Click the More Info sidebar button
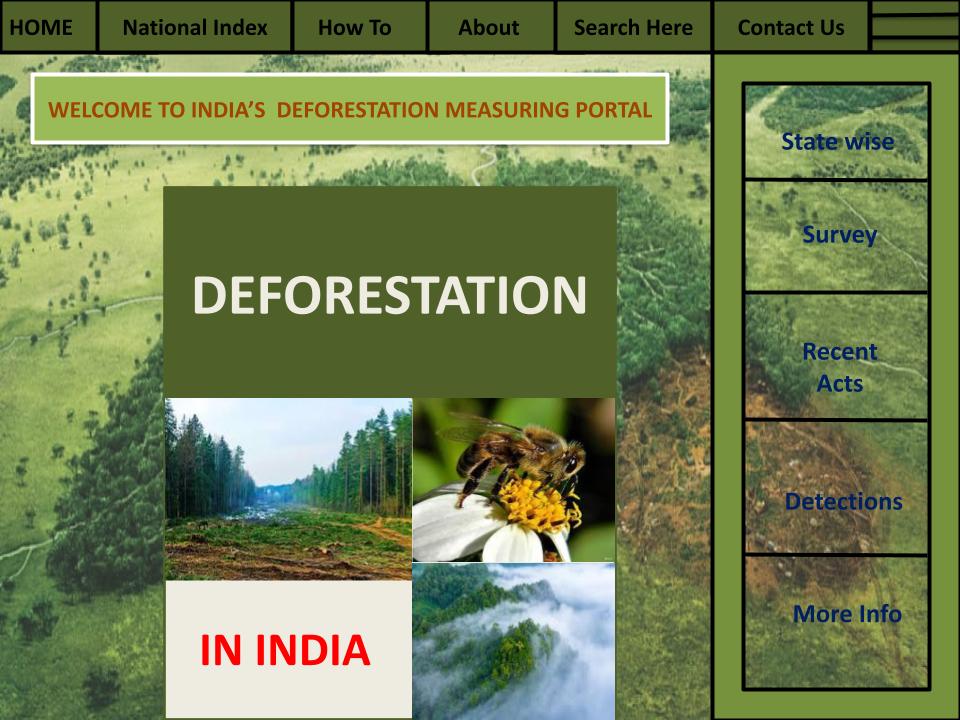 (836, 623)
